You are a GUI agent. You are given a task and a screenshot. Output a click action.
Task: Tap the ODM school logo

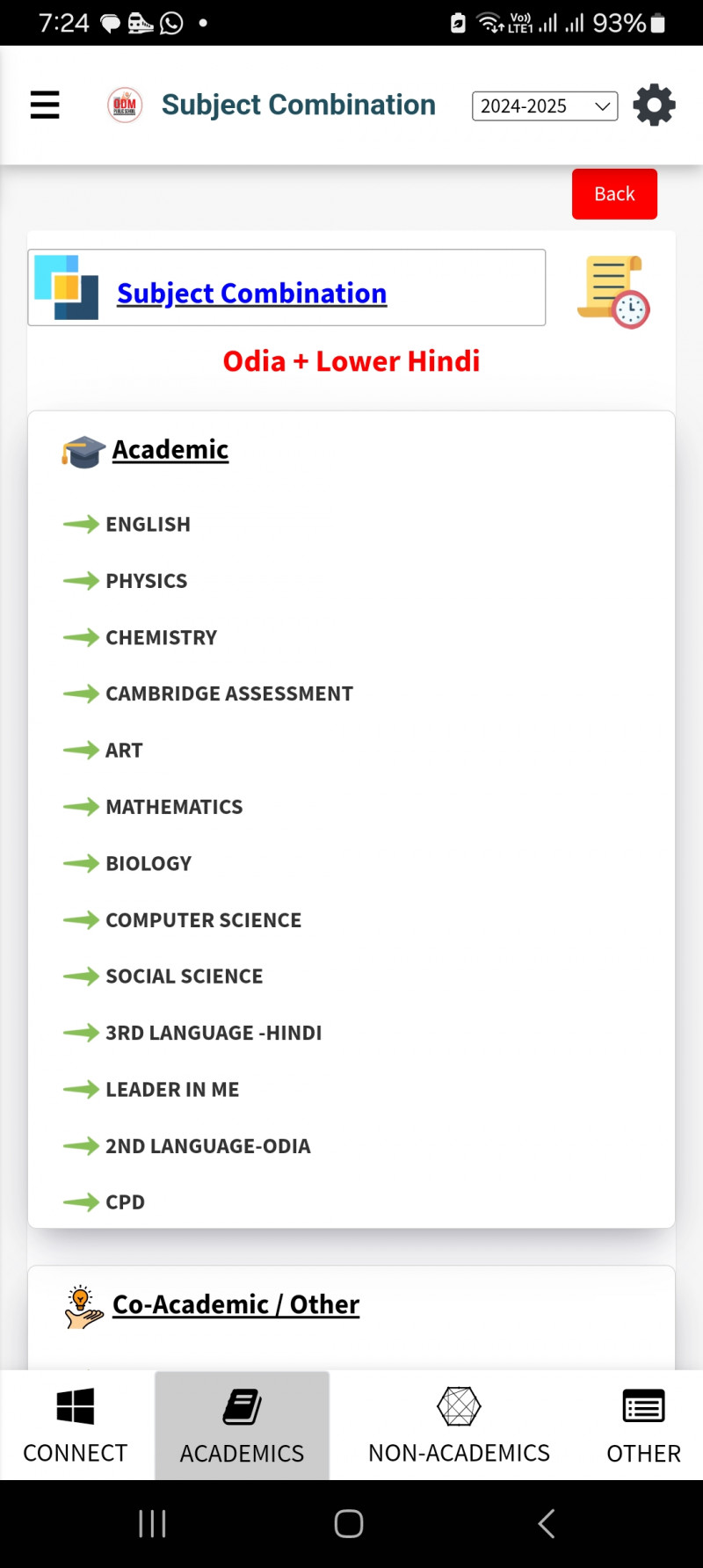(x=125, y=105)
